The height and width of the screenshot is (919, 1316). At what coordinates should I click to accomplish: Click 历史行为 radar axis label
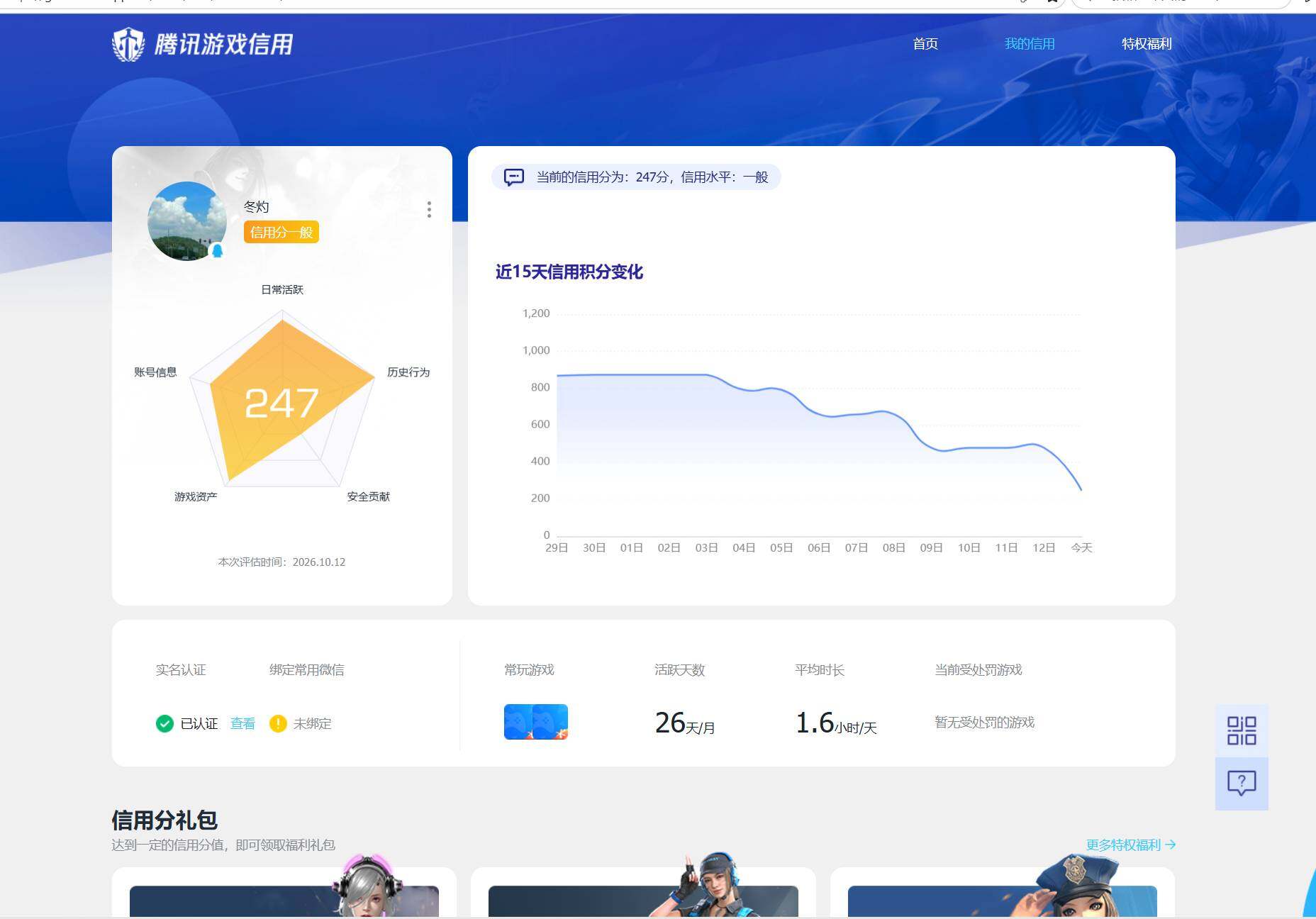[x=408, y=372]
